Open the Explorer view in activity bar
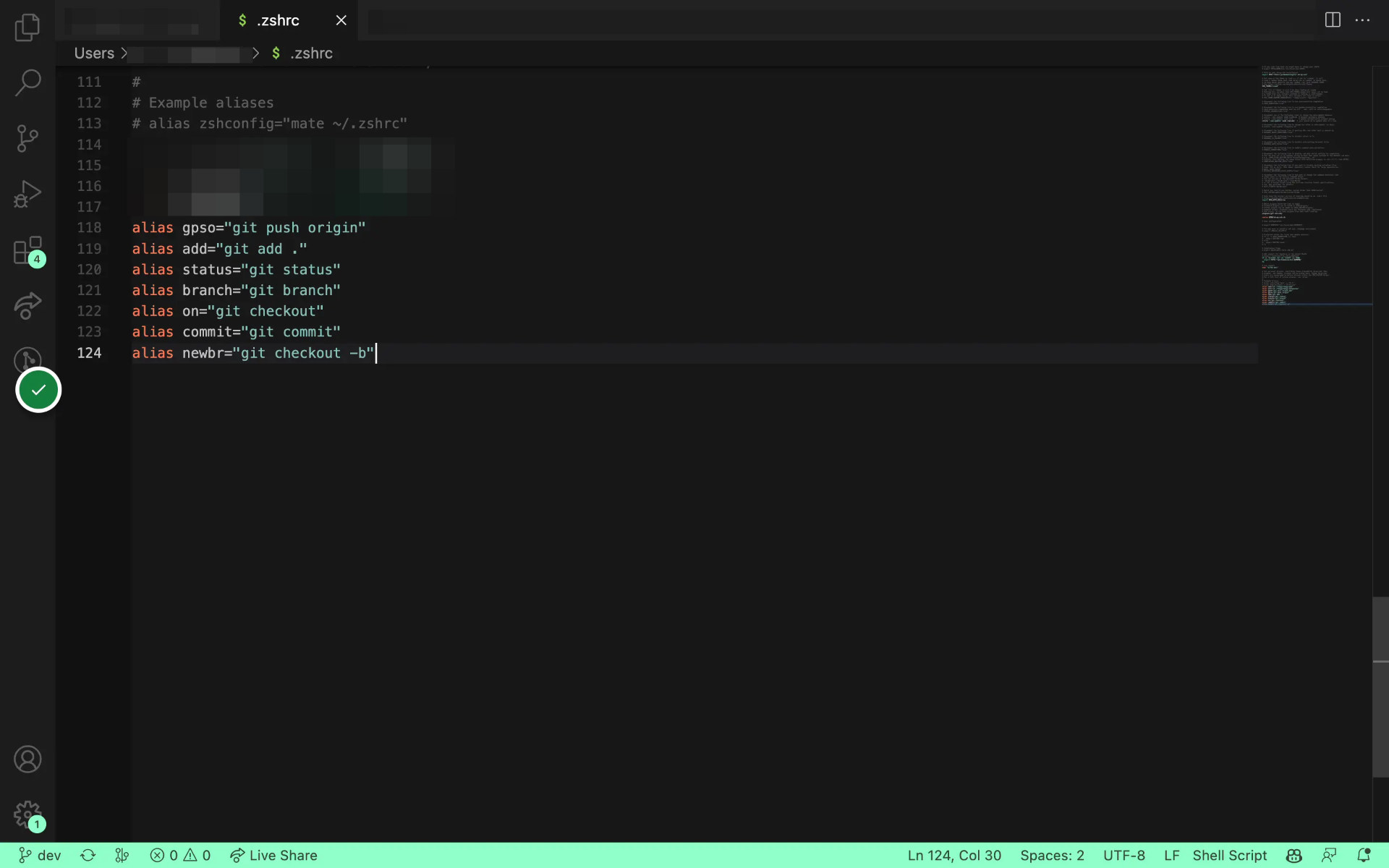The height and width of the screenshot is (868, 1389). point(27,27)
